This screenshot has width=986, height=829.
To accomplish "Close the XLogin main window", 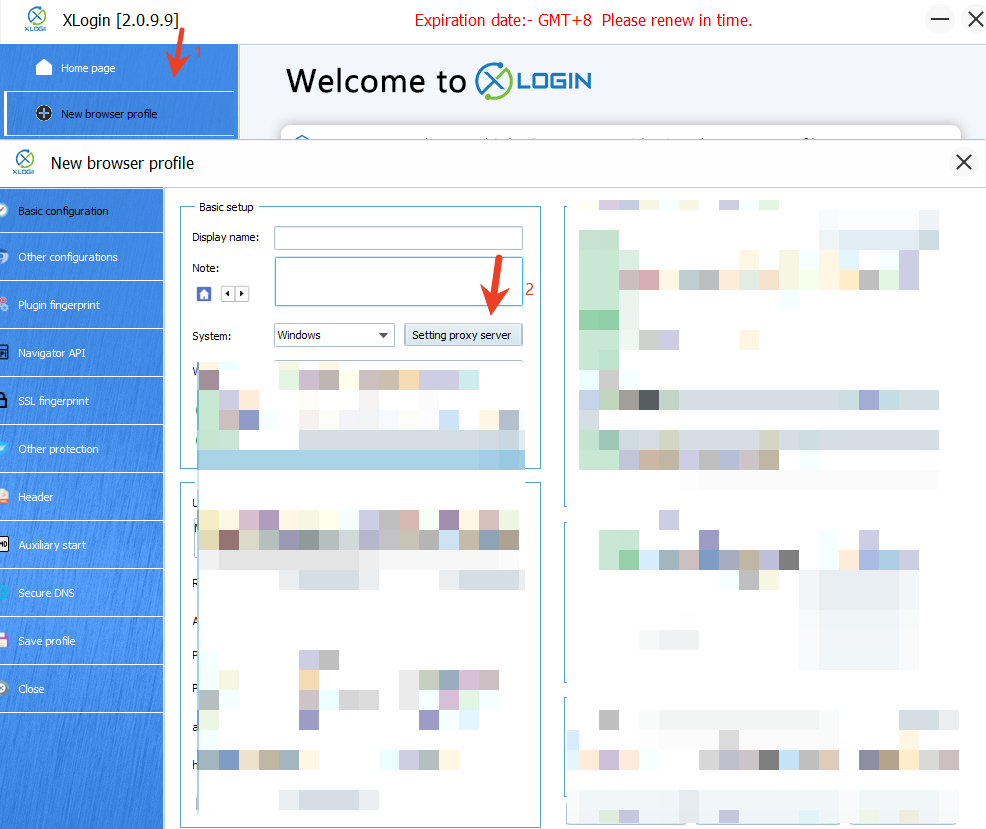I will (975, 19).
